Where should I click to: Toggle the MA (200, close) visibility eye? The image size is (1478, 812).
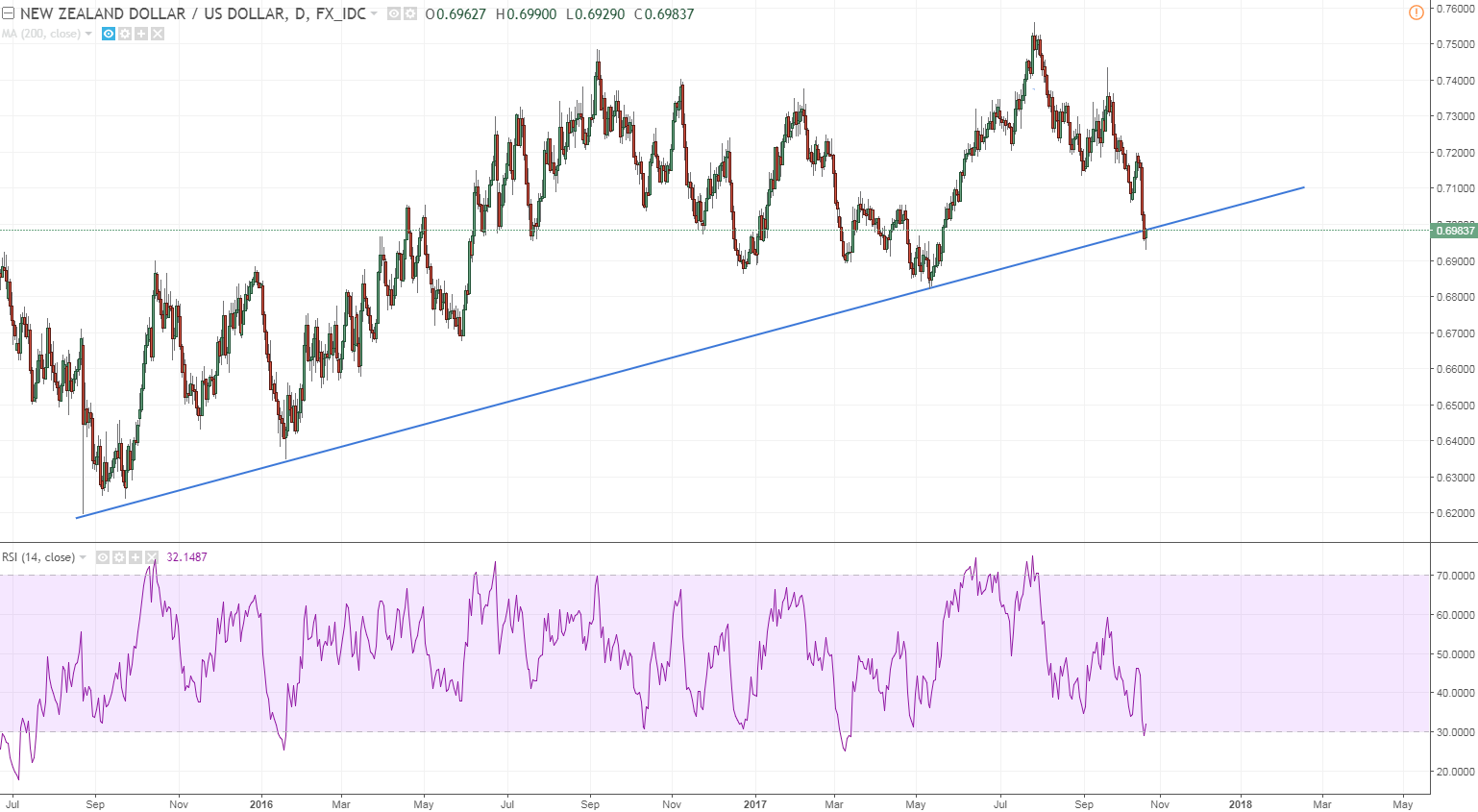[109, 34]
